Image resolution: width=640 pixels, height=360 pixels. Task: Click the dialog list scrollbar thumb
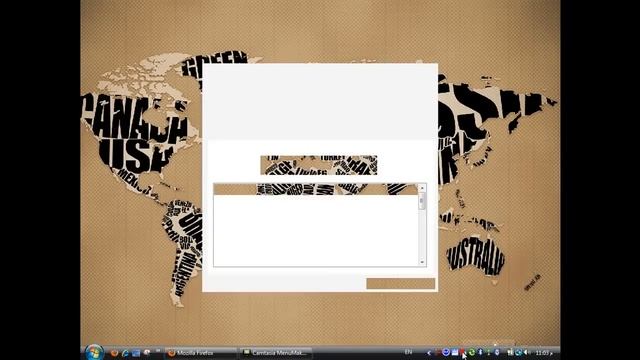click(422, 201)
